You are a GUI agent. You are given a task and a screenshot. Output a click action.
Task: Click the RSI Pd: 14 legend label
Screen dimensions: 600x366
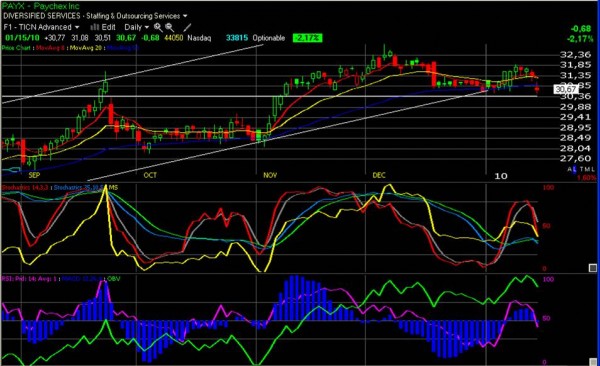point(29,279)
